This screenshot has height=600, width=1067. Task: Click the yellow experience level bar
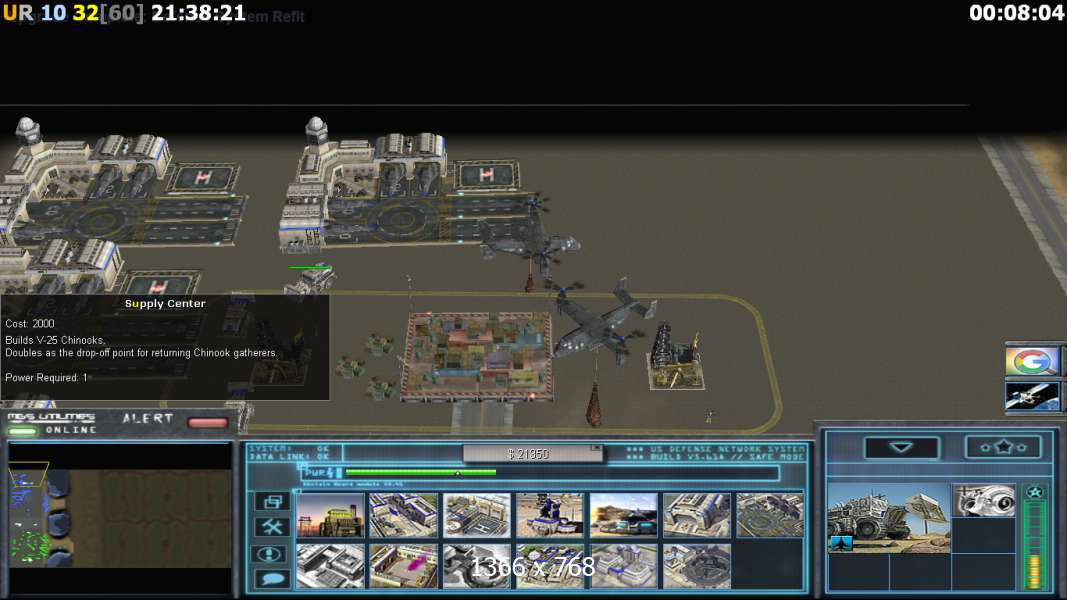tap(1034, 572)
